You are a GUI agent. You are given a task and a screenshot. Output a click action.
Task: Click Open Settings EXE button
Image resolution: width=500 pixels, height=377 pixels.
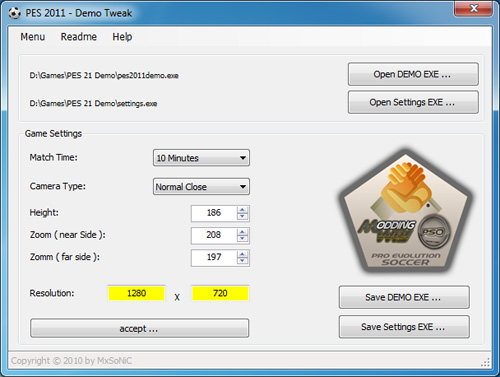coord(413,102)
